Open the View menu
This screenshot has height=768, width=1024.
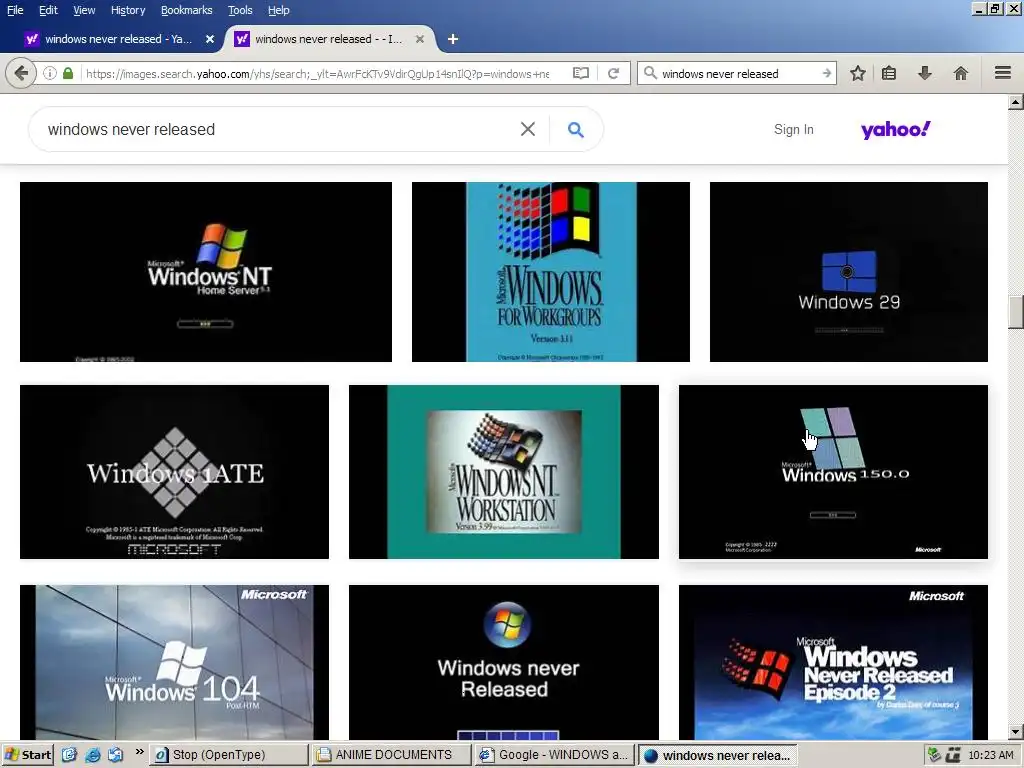(84, 10)
